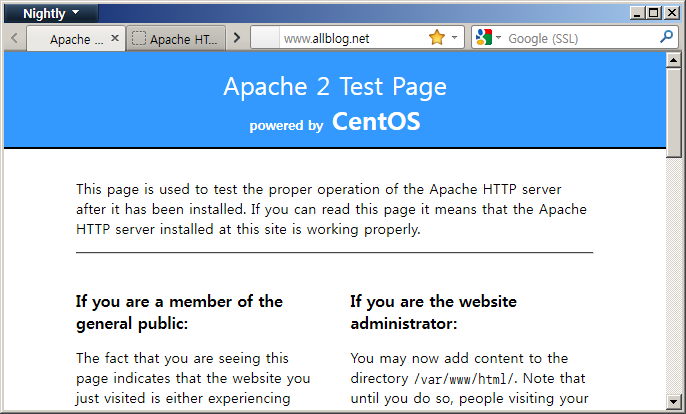Click the 'powered by' text
686x414 pixels.
[x=286, y=126]
